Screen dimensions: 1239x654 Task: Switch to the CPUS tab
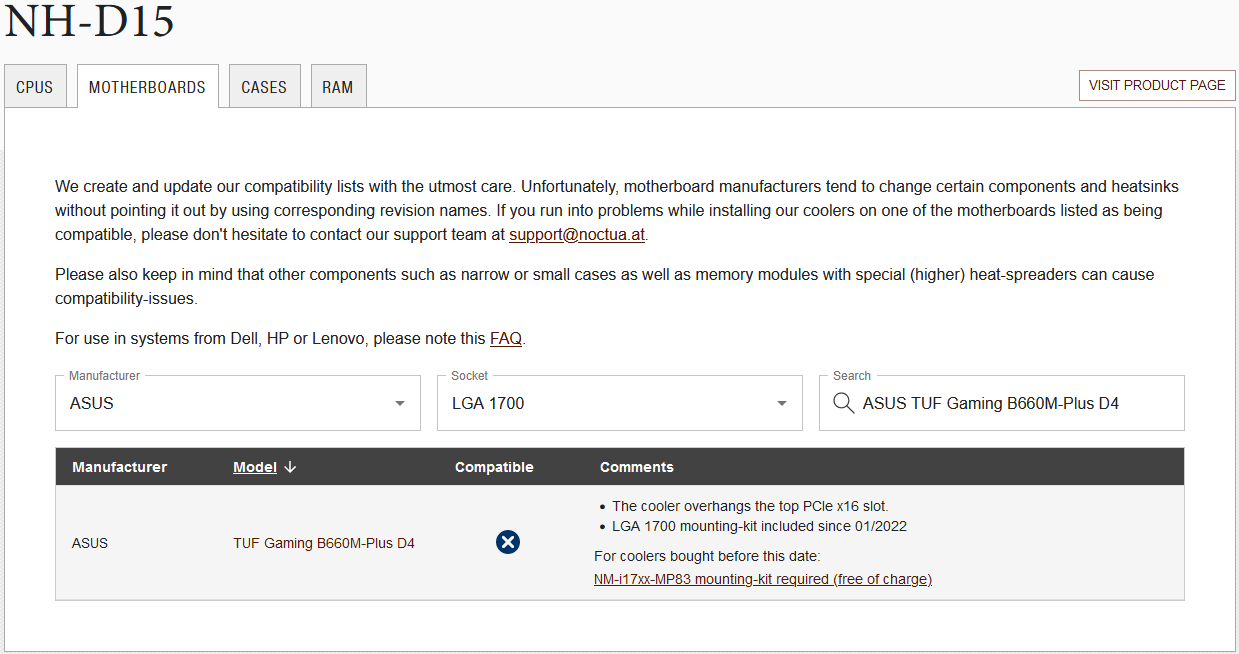(35, 87)
